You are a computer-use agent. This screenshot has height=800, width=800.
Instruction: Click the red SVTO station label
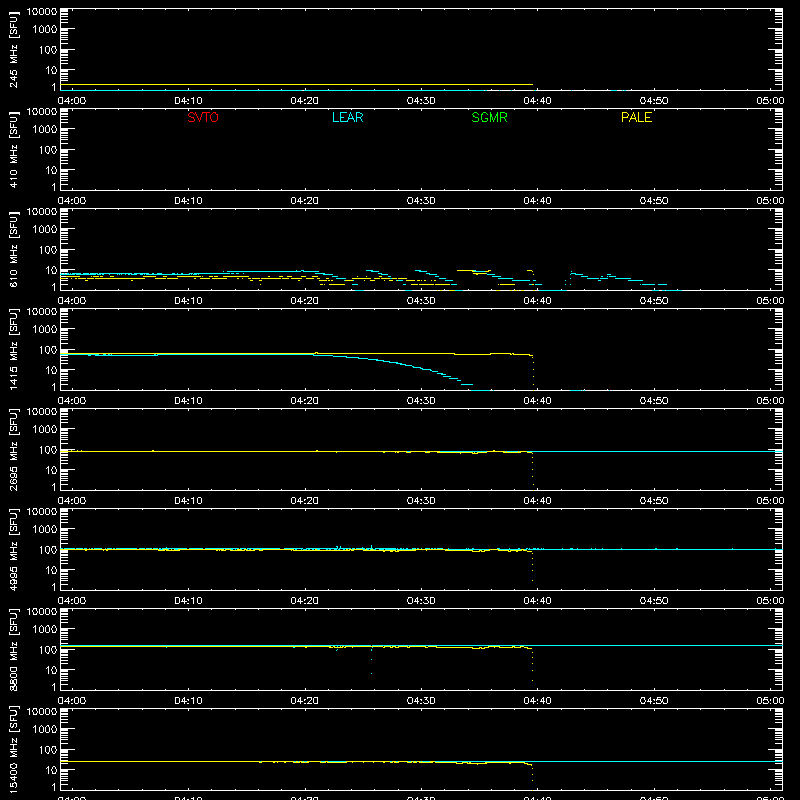click(x=203, y=117)
